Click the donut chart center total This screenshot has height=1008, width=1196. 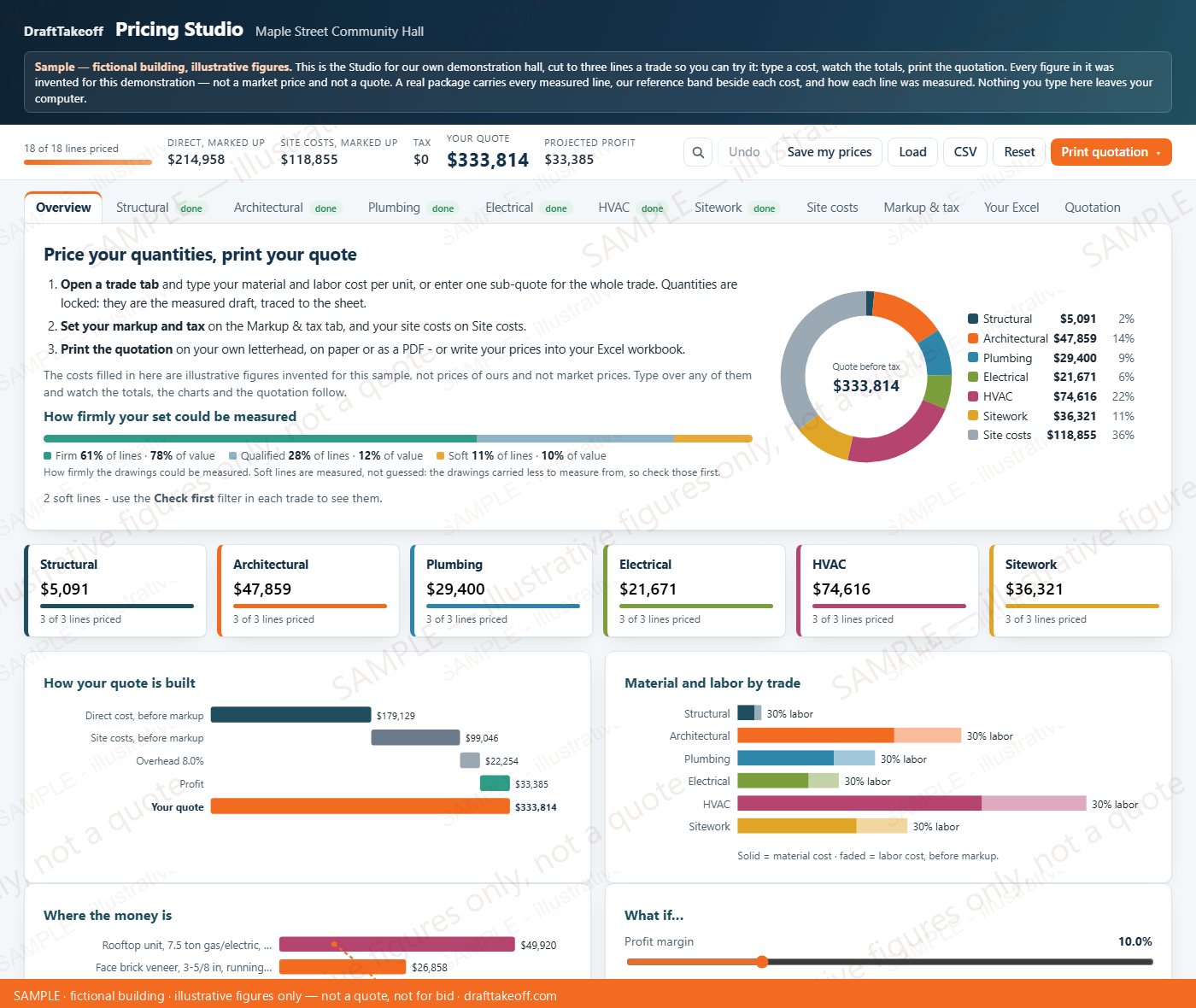[866, 386]
